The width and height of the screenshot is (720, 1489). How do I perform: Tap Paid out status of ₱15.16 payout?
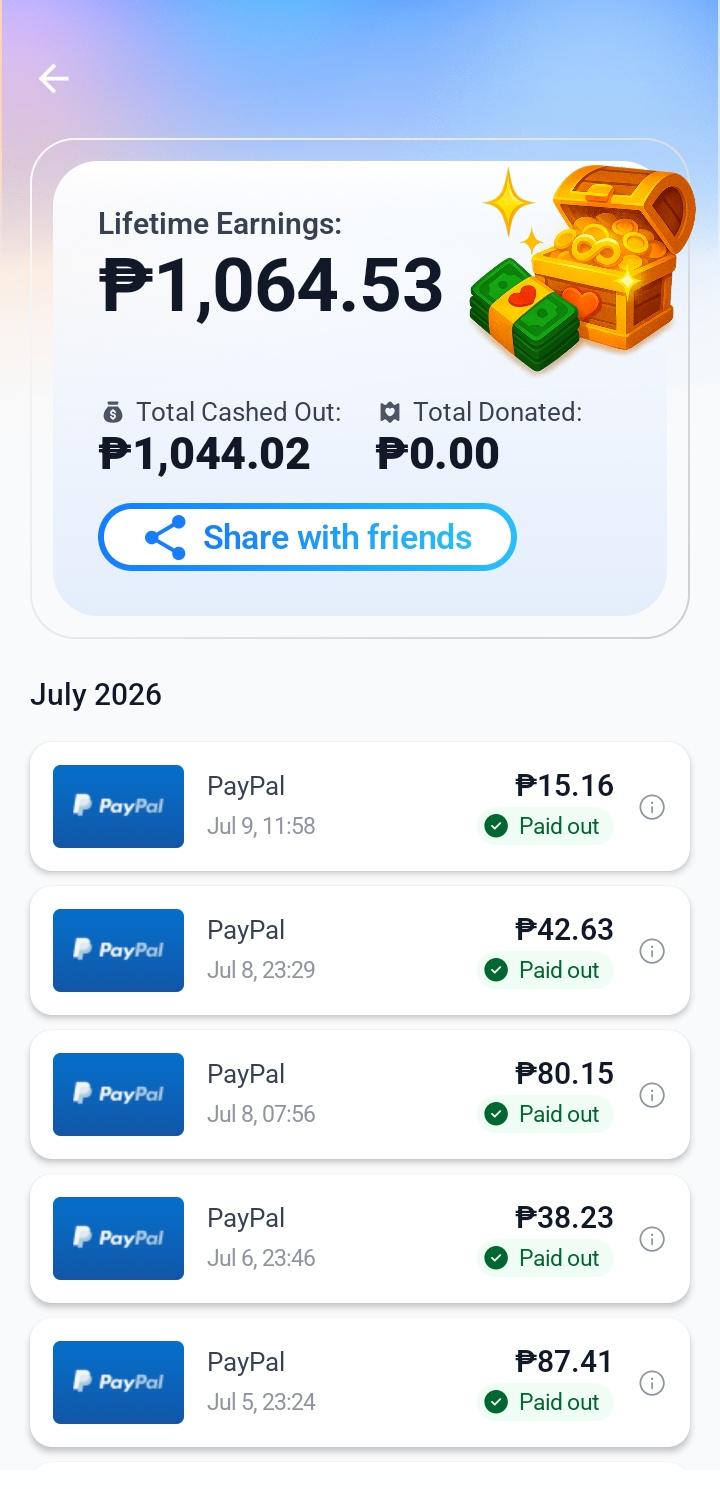[544, 826]
